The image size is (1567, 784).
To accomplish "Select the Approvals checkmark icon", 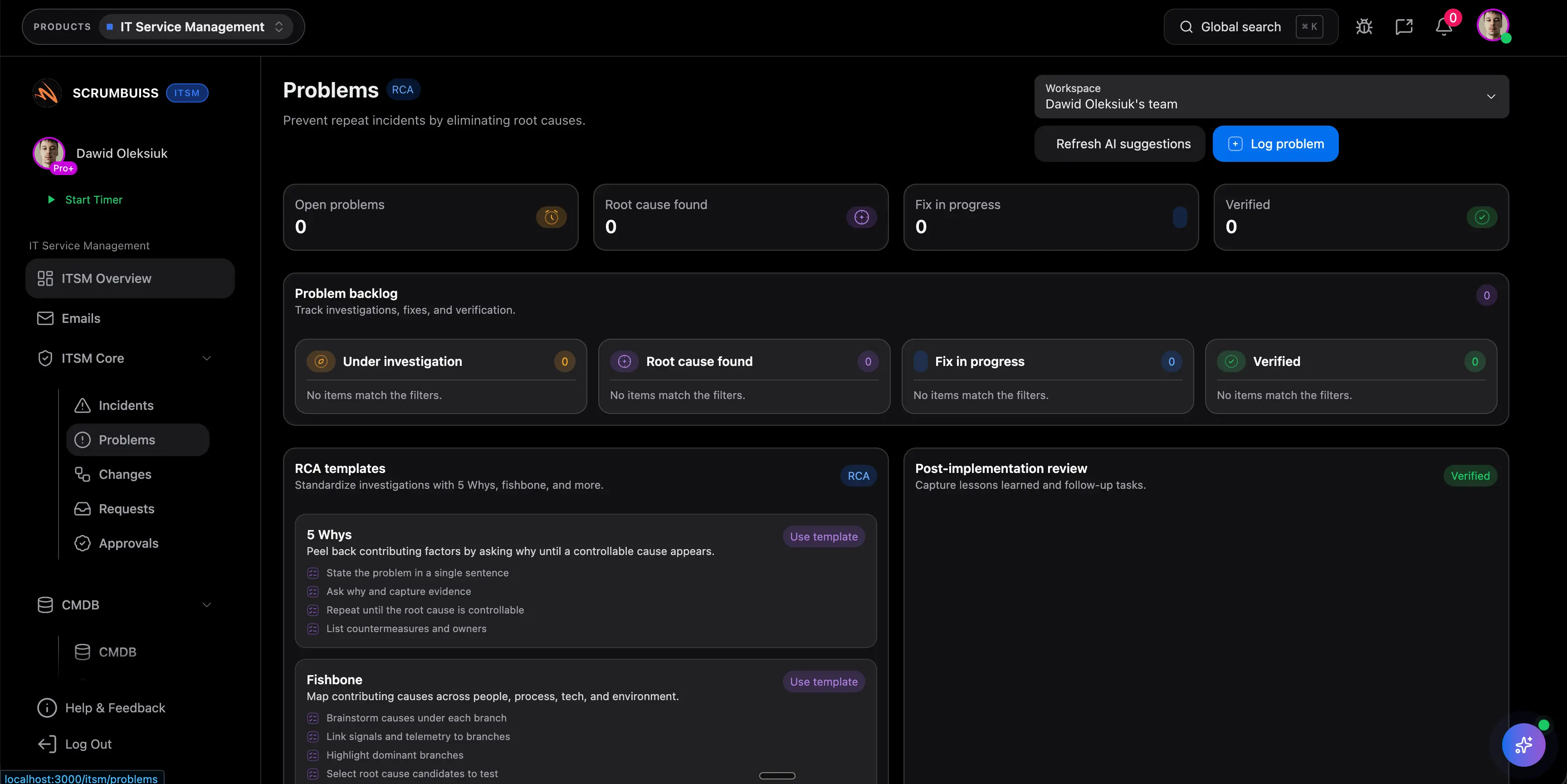I will point(83,544).
